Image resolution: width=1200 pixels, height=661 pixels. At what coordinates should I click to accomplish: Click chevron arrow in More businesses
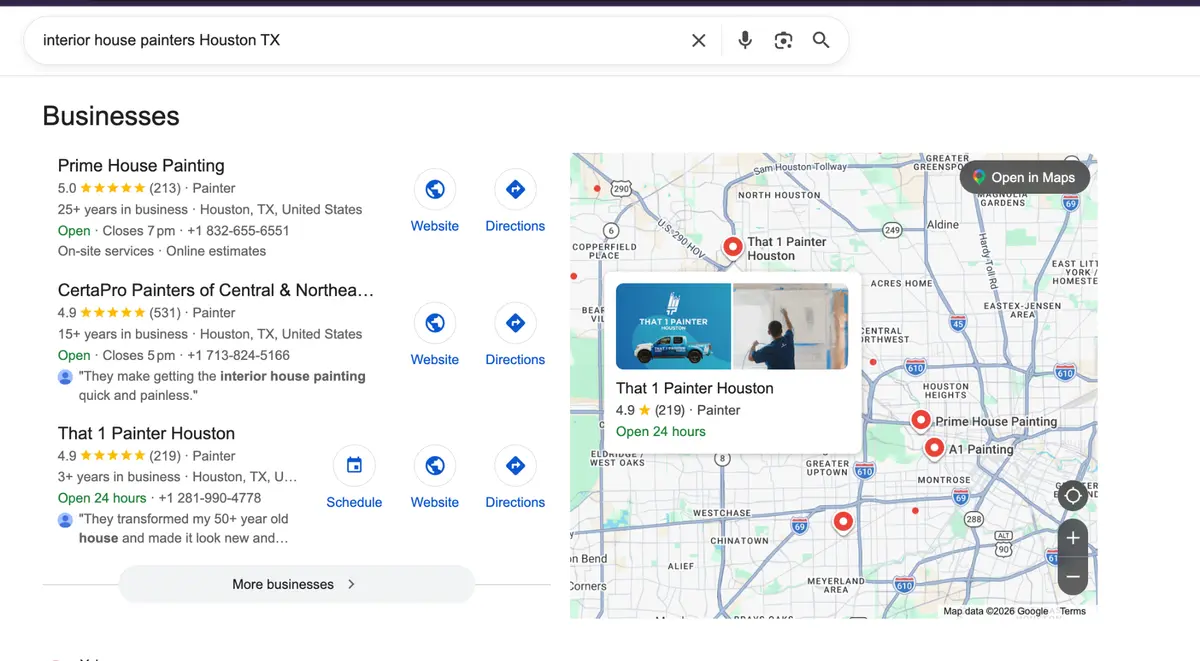pyautogui.click(x=351, y=584)
